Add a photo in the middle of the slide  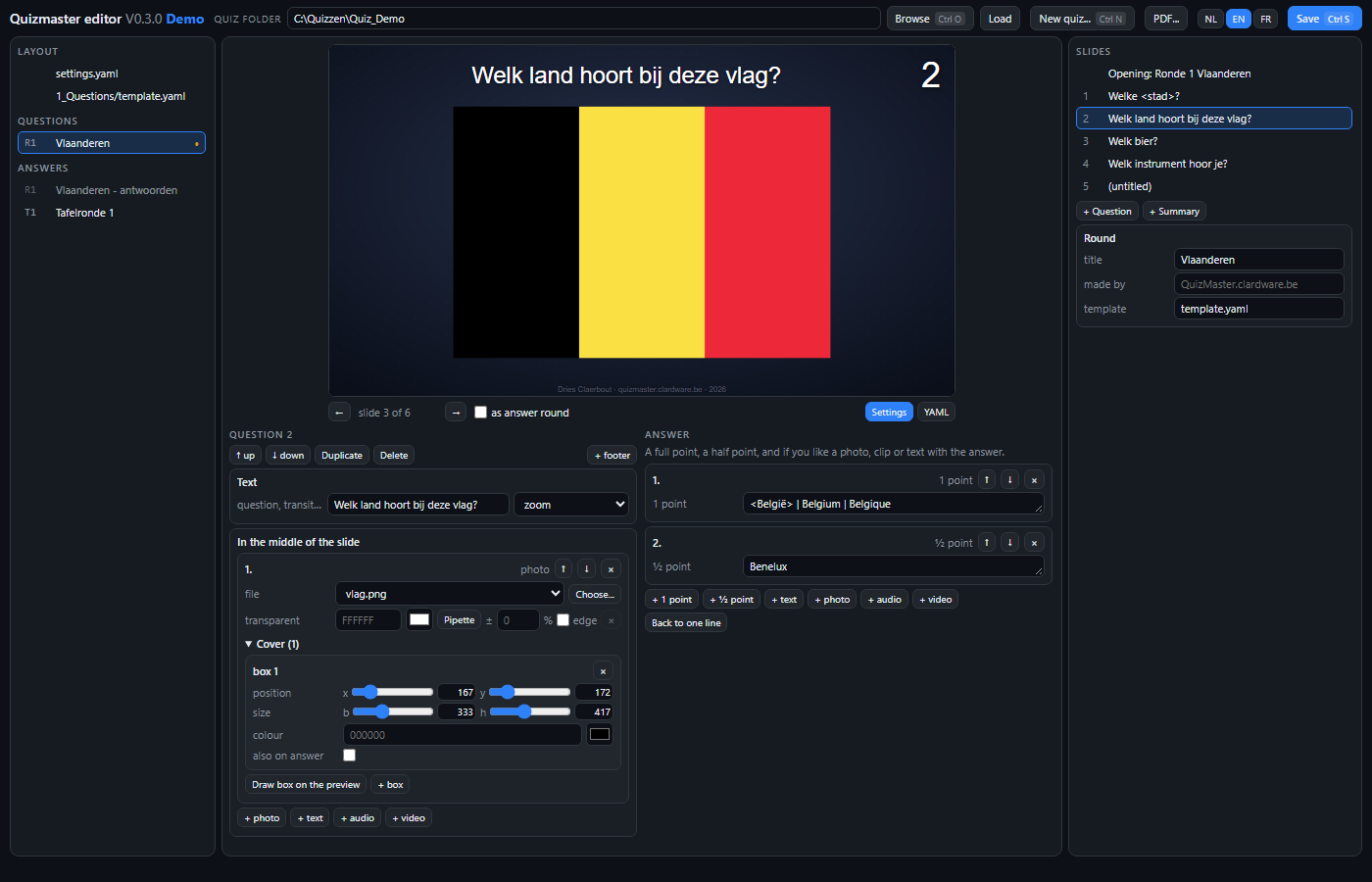tap(262, 818)
